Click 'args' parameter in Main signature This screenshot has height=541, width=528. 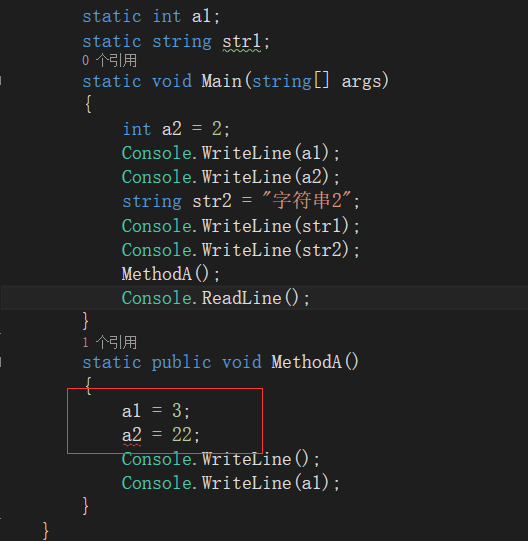tap(361, 82)
